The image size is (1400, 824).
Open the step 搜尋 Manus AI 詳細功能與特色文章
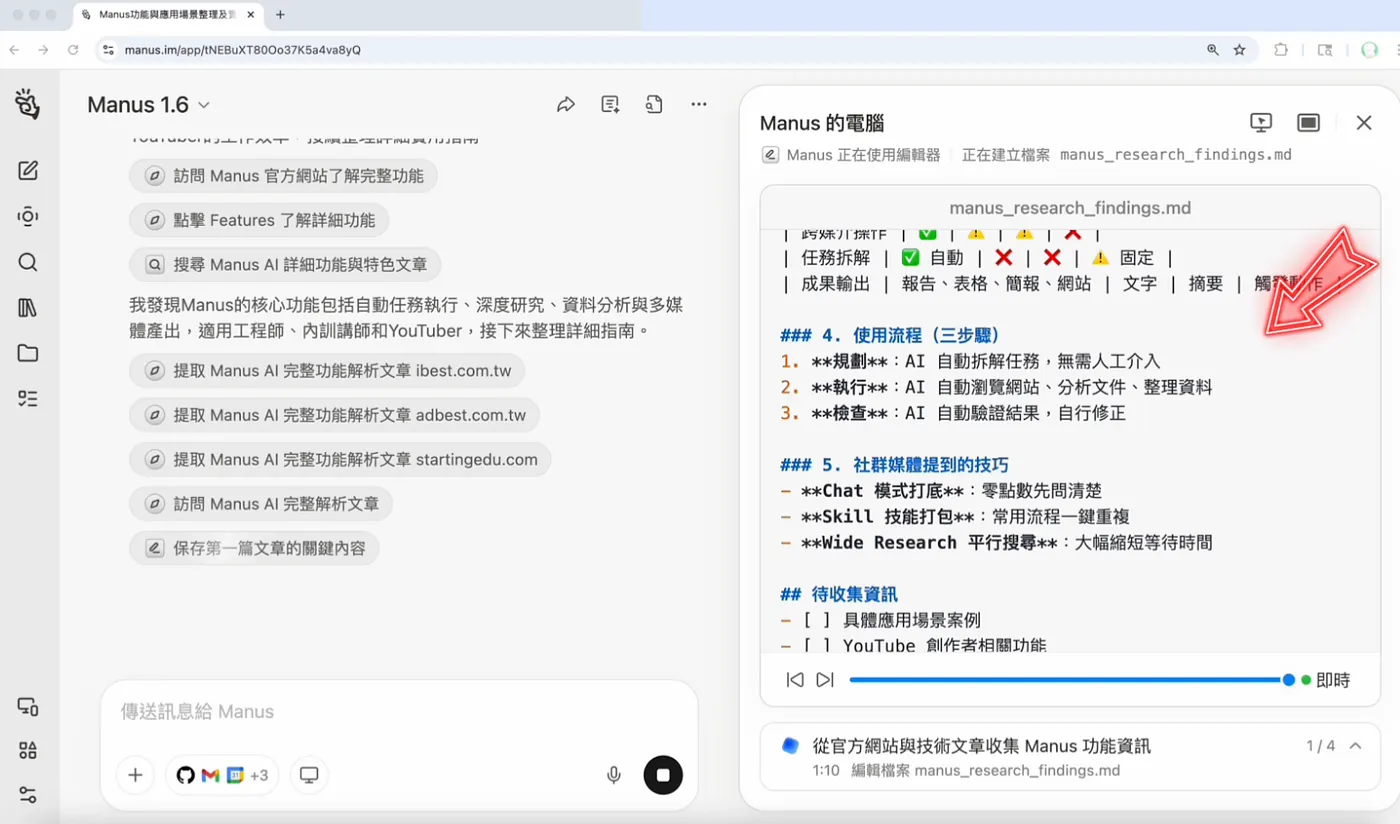point(285,265)
